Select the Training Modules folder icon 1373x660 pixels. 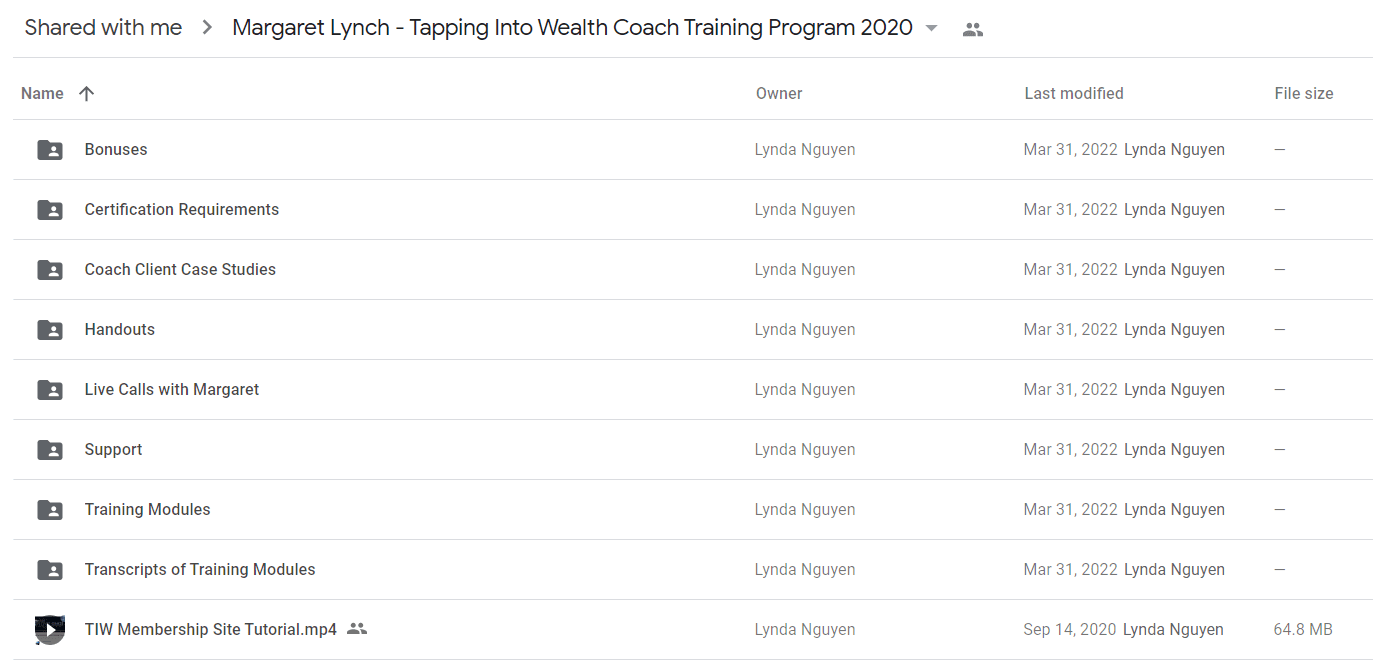pyautogui.click(x=50, y=510)
